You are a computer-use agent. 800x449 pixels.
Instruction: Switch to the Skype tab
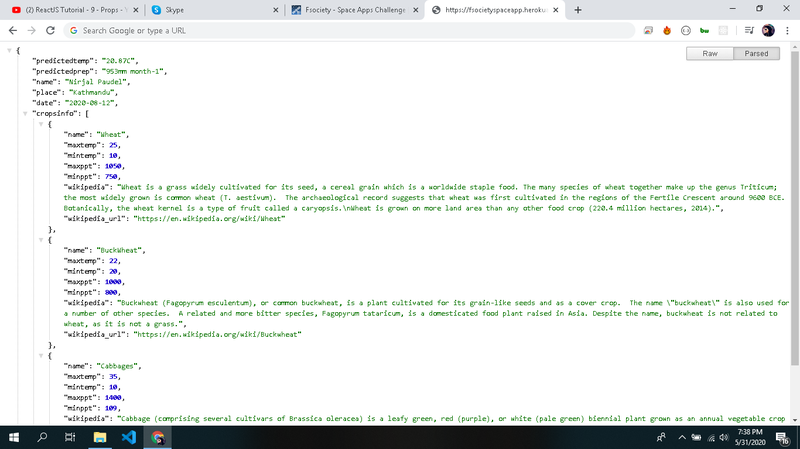[214, 10]
